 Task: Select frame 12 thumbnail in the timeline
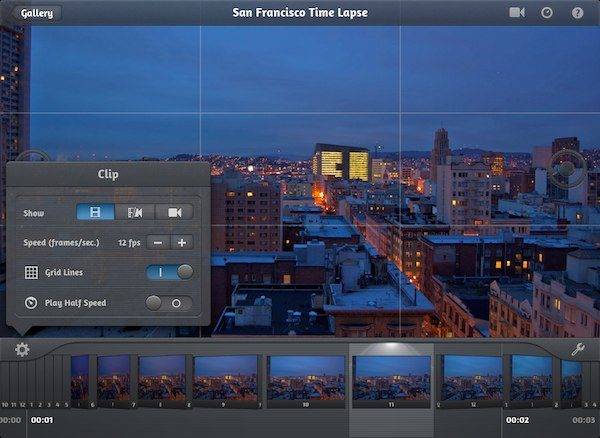[x=471, y=379]
